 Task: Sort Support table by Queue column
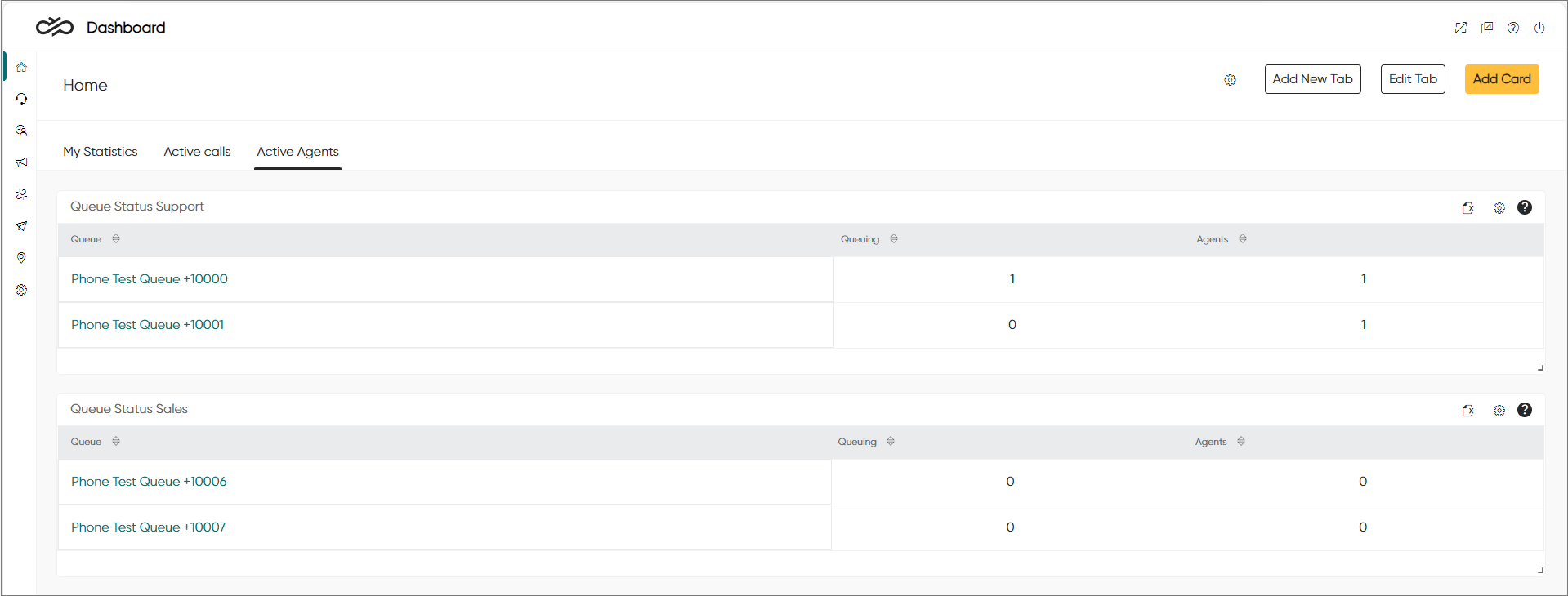pyautogui.click(x=116, y=238)
